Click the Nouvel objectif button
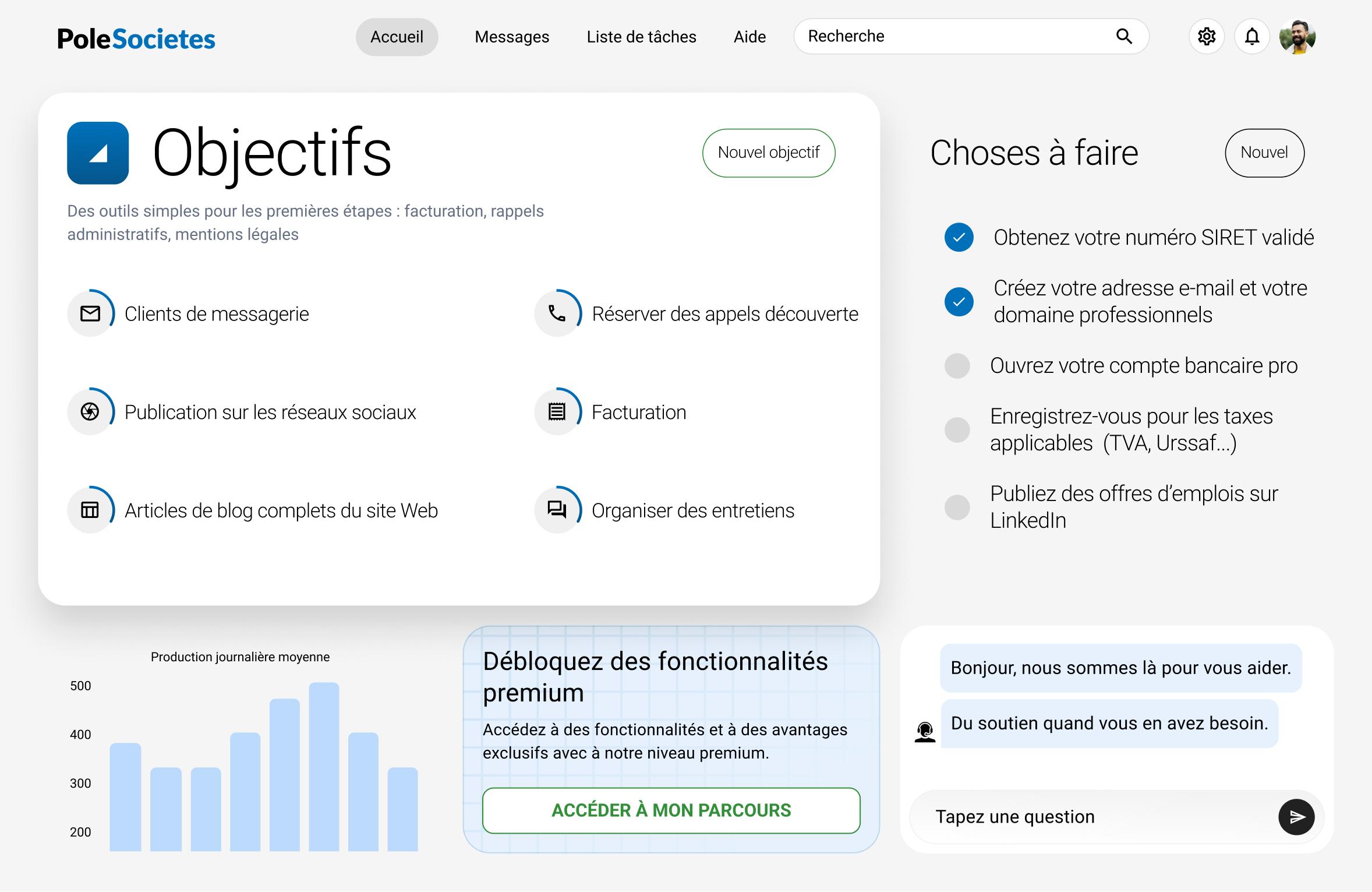 (x=769, y=153)
